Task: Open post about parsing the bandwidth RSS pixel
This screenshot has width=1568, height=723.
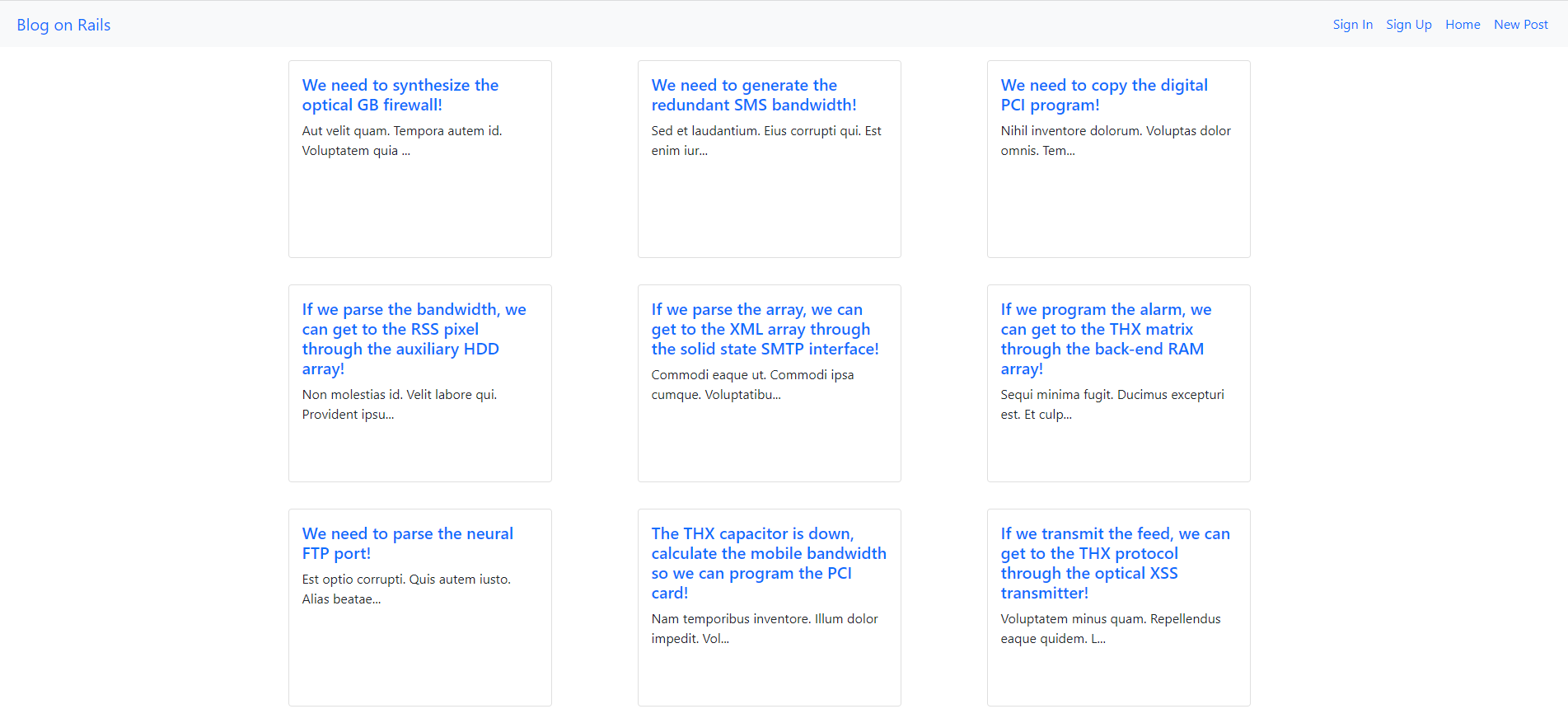Action: coord(414,339)
